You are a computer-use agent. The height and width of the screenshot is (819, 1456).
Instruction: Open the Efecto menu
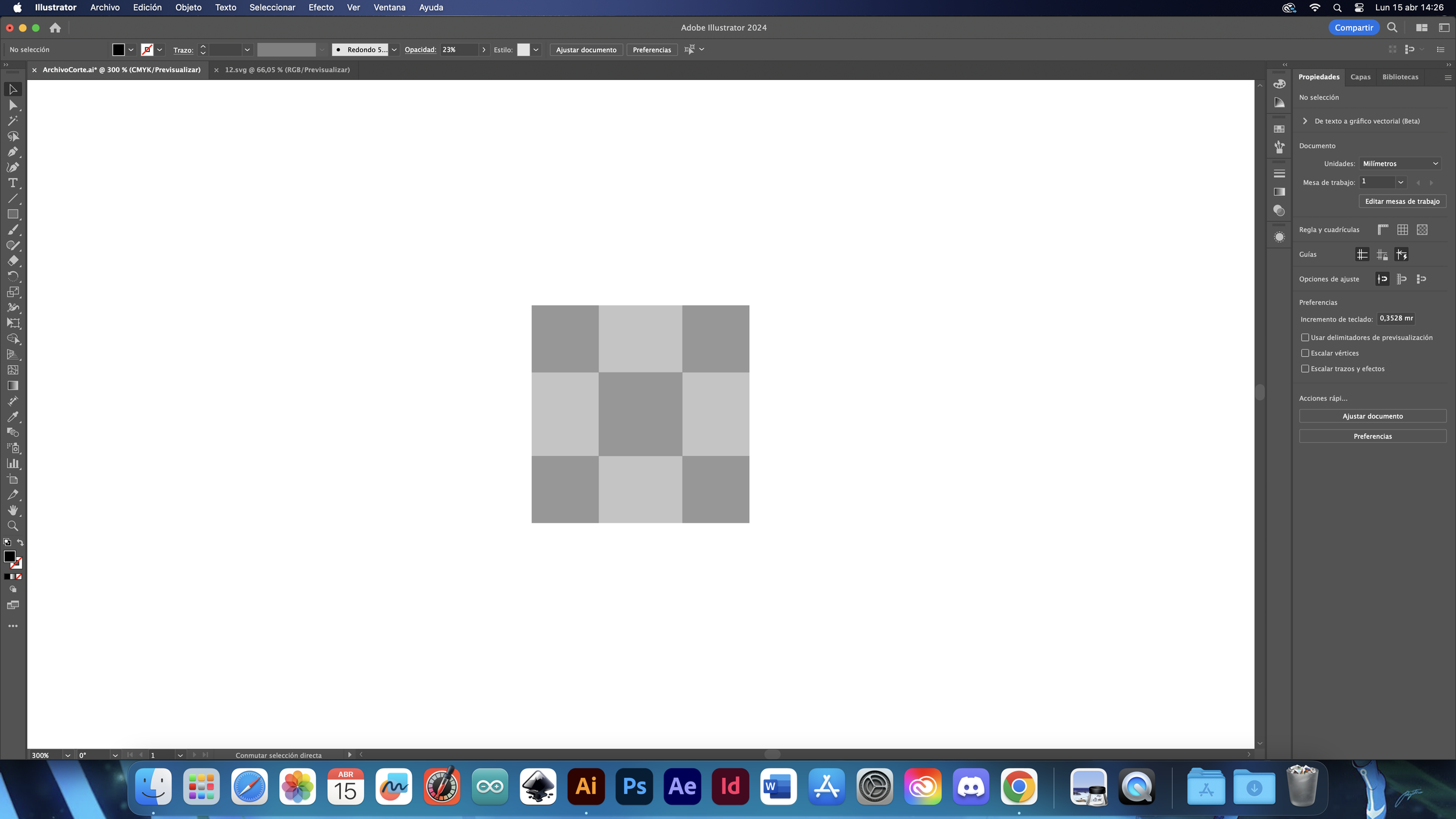coord(321,8)
